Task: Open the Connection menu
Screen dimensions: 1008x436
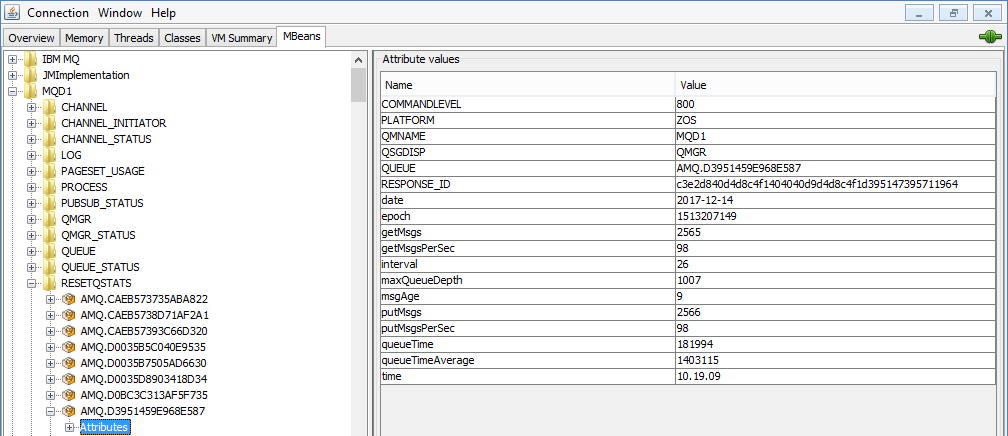Action: click(60, 13)
